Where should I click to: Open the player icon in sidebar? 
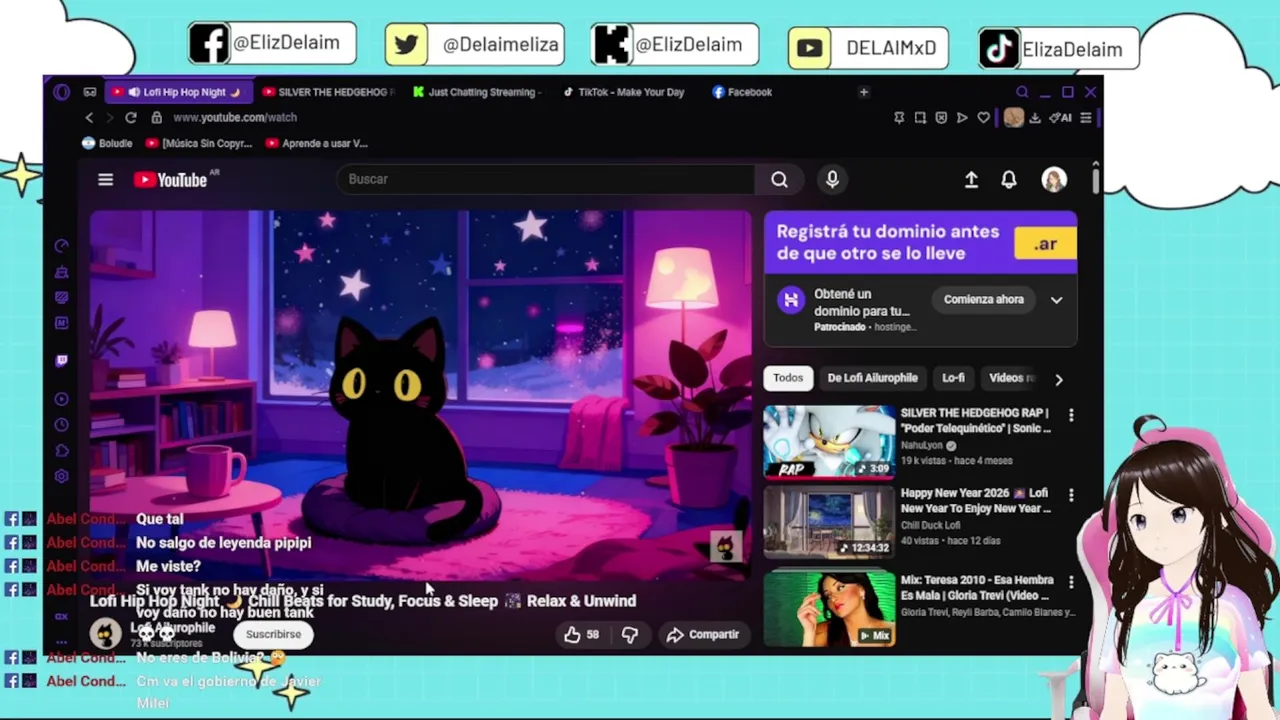click(62, 399)
